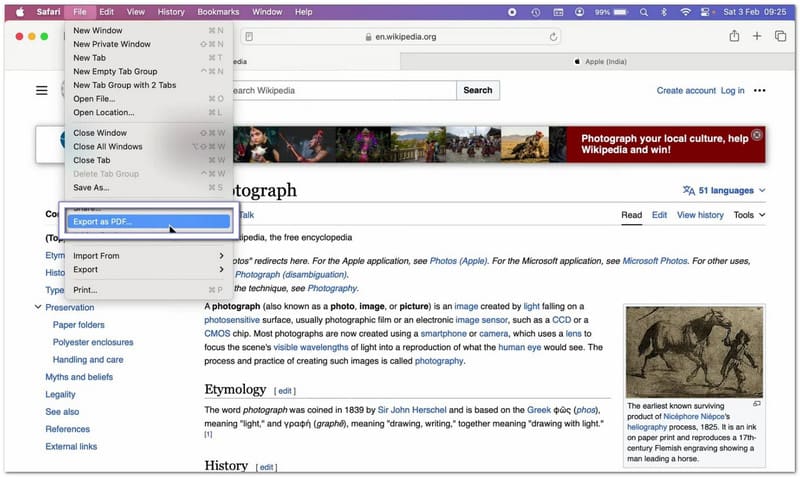Image resolution: width=800 pixels, height=477 pixels.
Task: Open Paper folders in contents sidebar
Action: pos(79,324)
